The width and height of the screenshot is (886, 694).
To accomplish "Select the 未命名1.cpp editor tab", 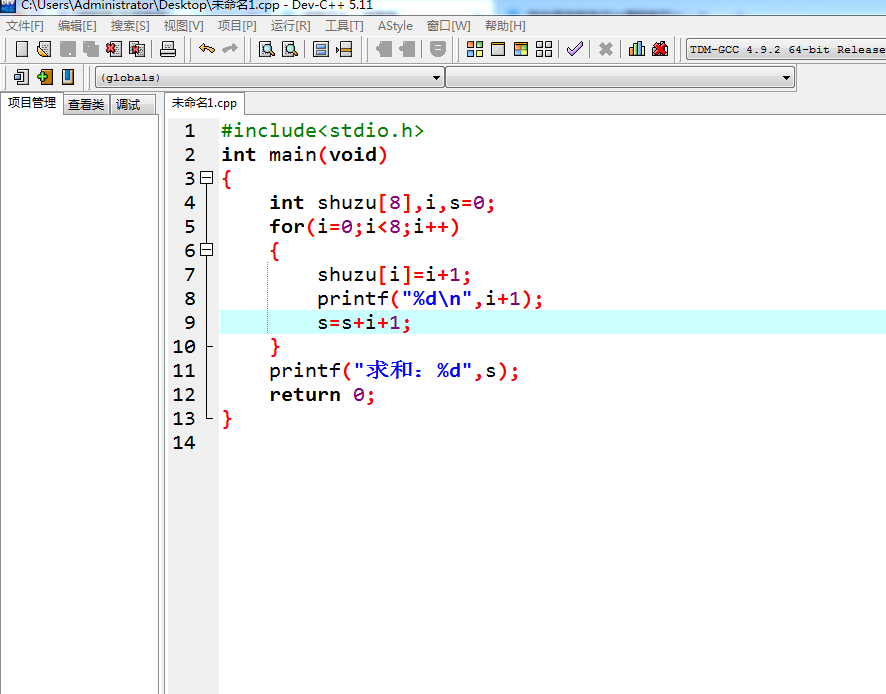I will 204,103.
